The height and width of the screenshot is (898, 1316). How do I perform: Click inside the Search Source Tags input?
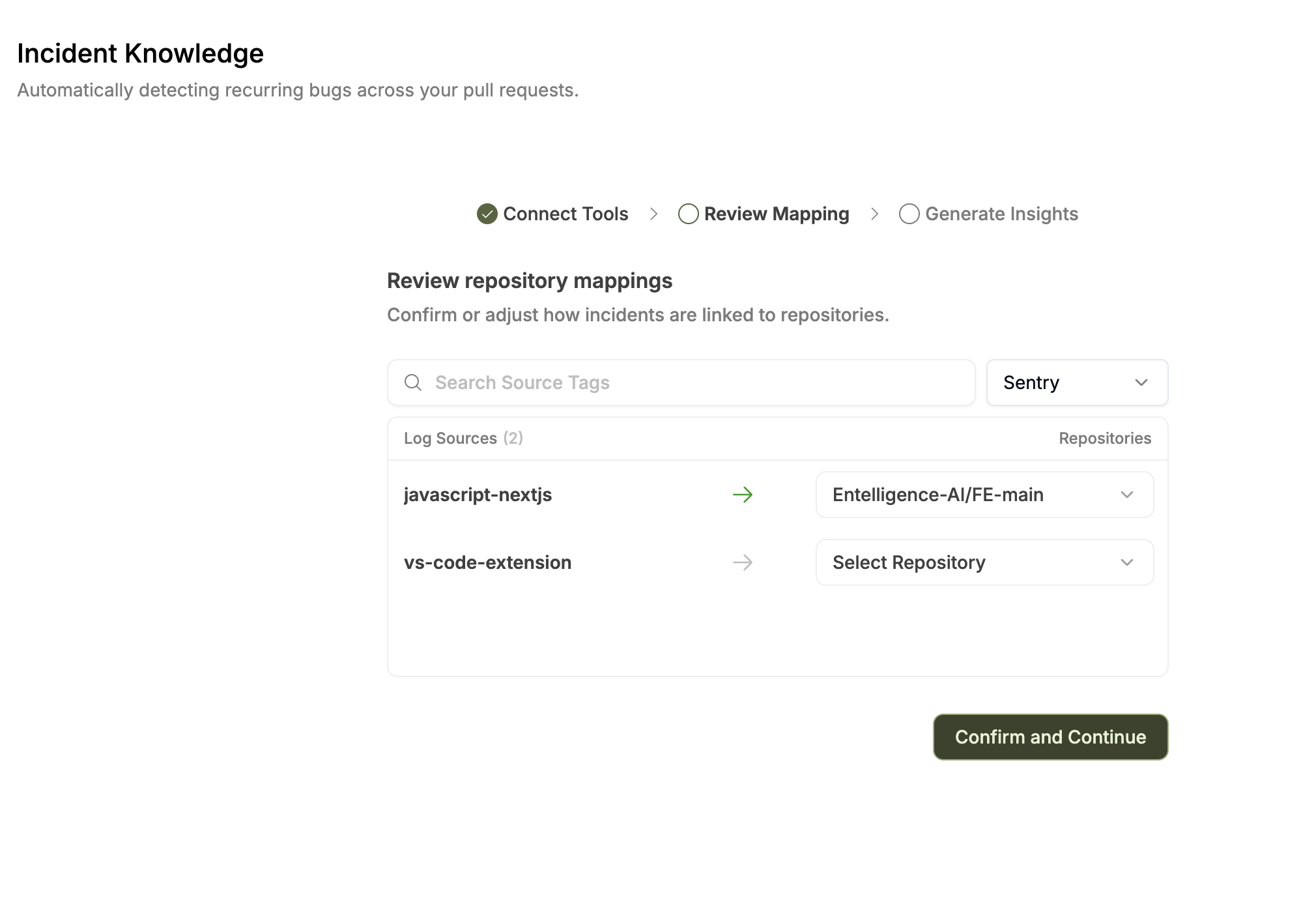tap(651, 383)
